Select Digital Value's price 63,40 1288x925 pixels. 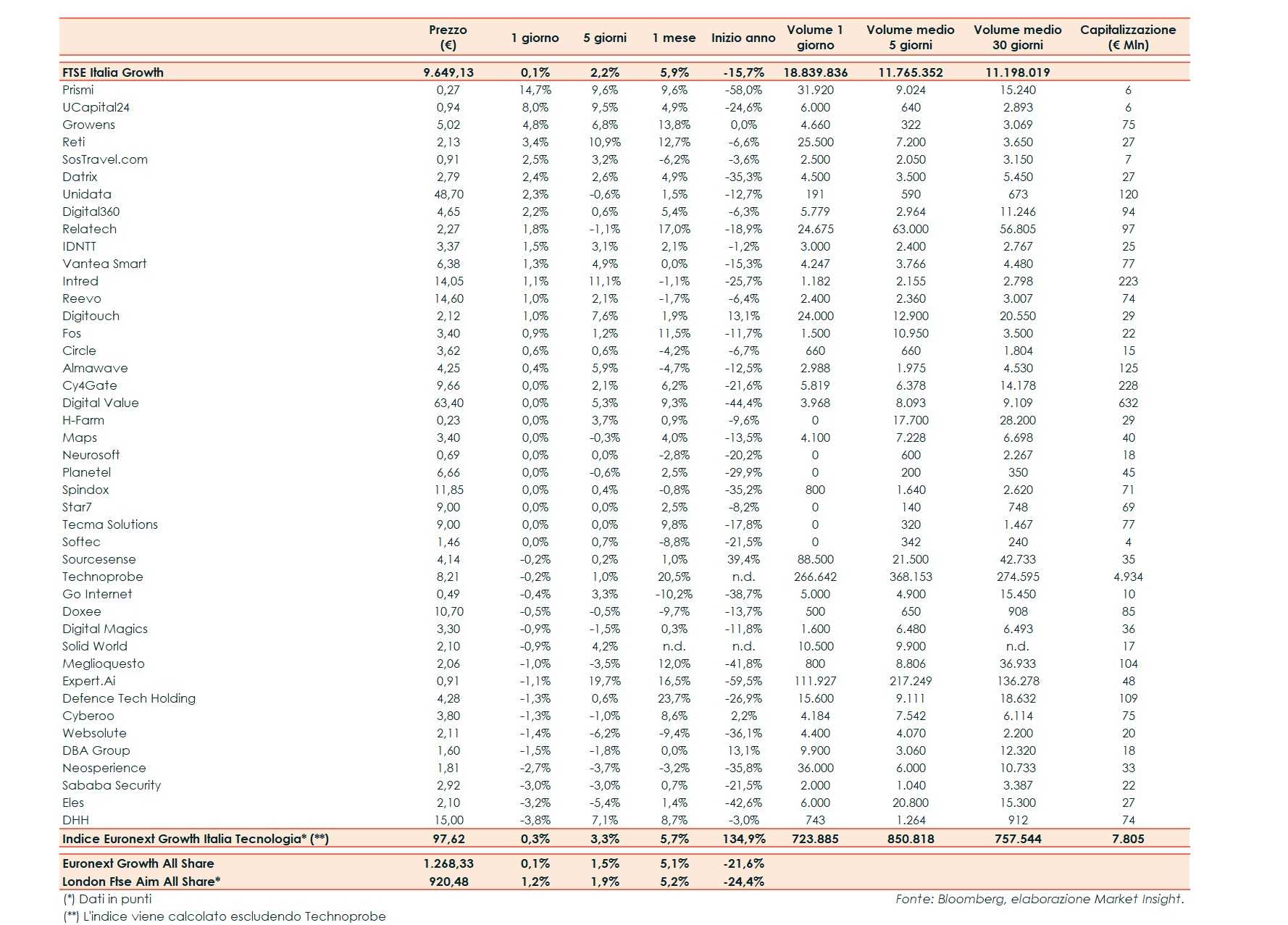448,403
